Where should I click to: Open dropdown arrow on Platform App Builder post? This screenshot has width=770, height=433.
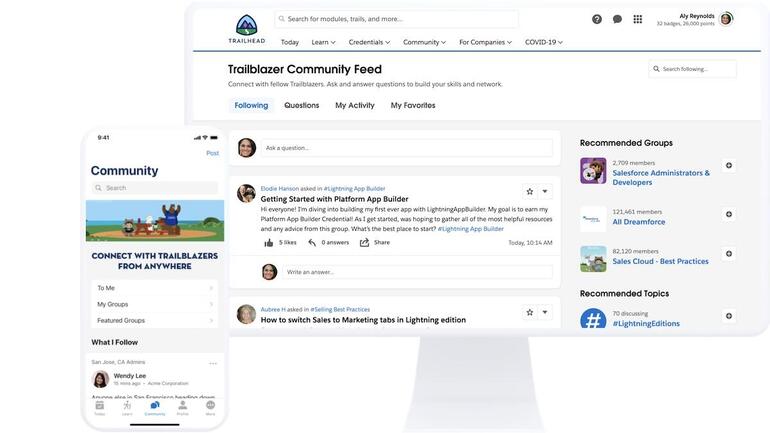click(545, 191)
